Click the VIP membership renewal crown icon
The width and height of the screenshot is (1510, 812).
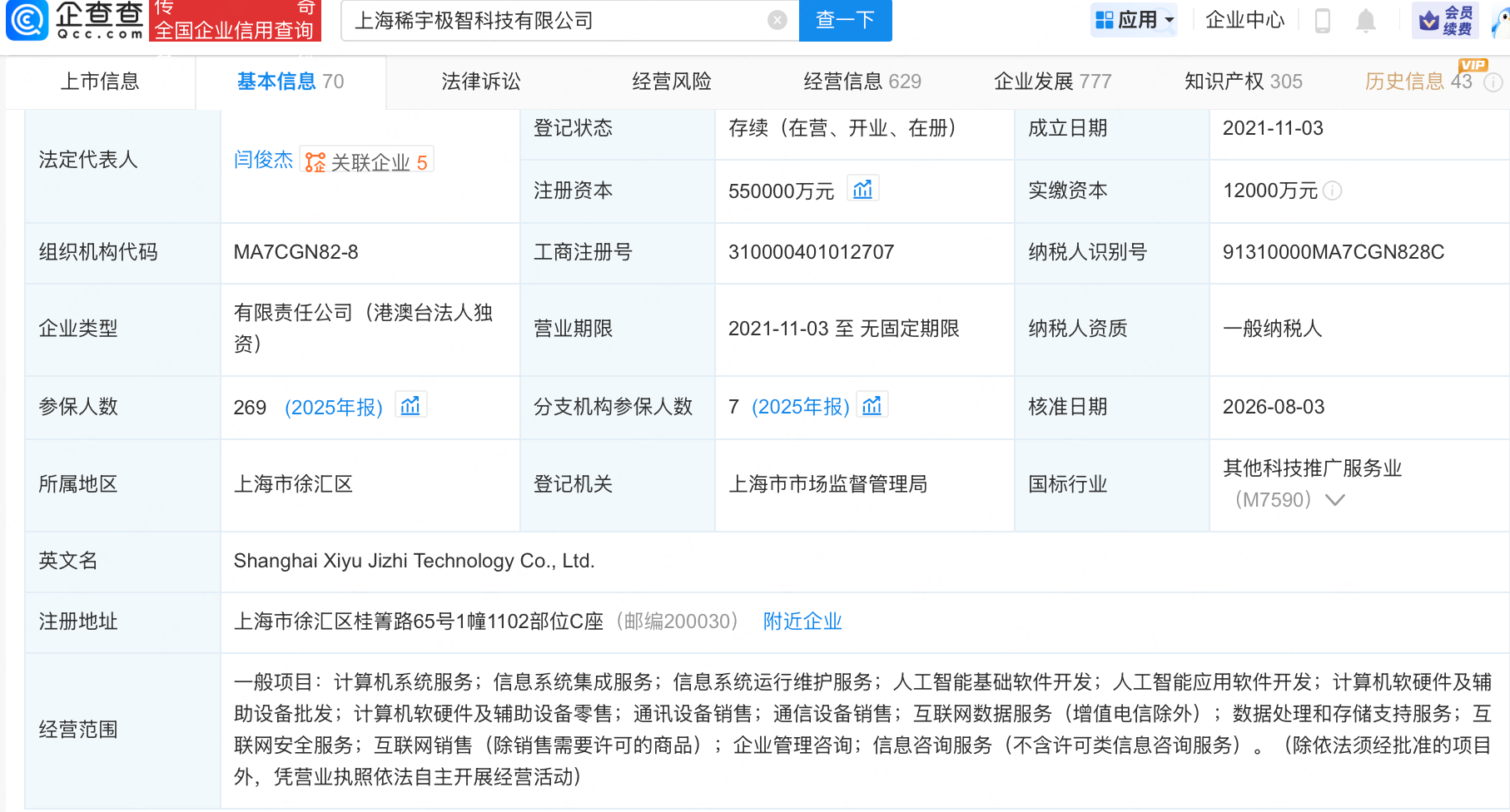[x=1428, y=21]
